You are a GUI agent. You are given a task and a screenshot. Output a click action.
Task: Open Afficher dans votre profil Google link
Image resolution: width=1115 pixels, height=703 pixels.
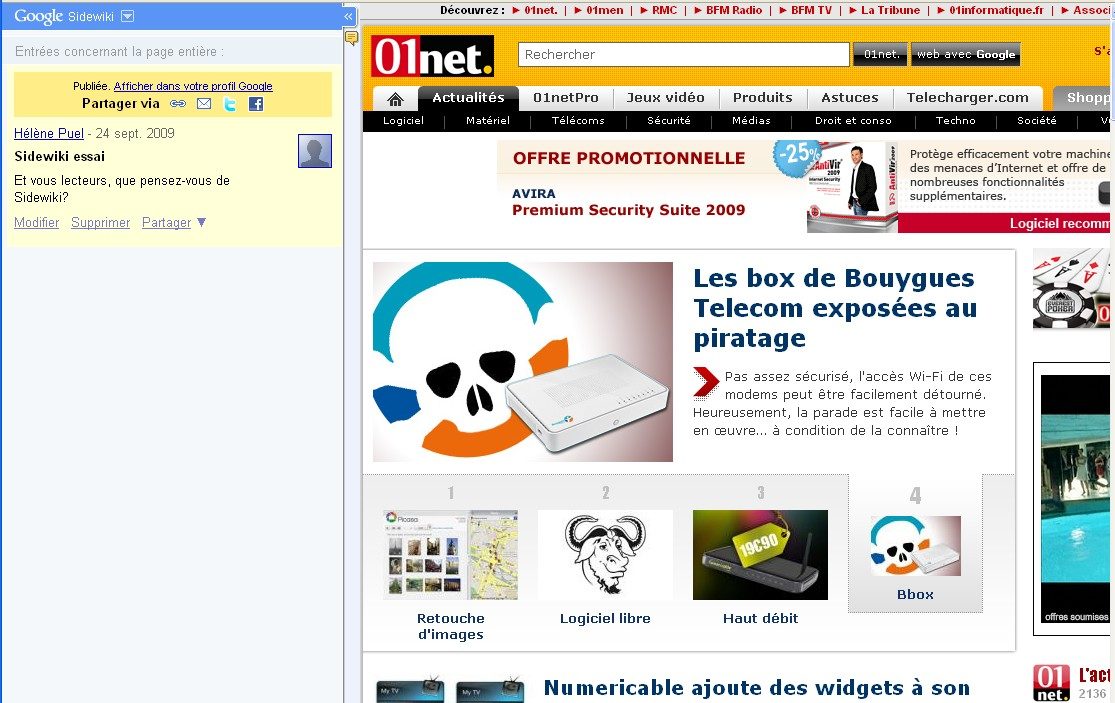[x=193, y=87]
